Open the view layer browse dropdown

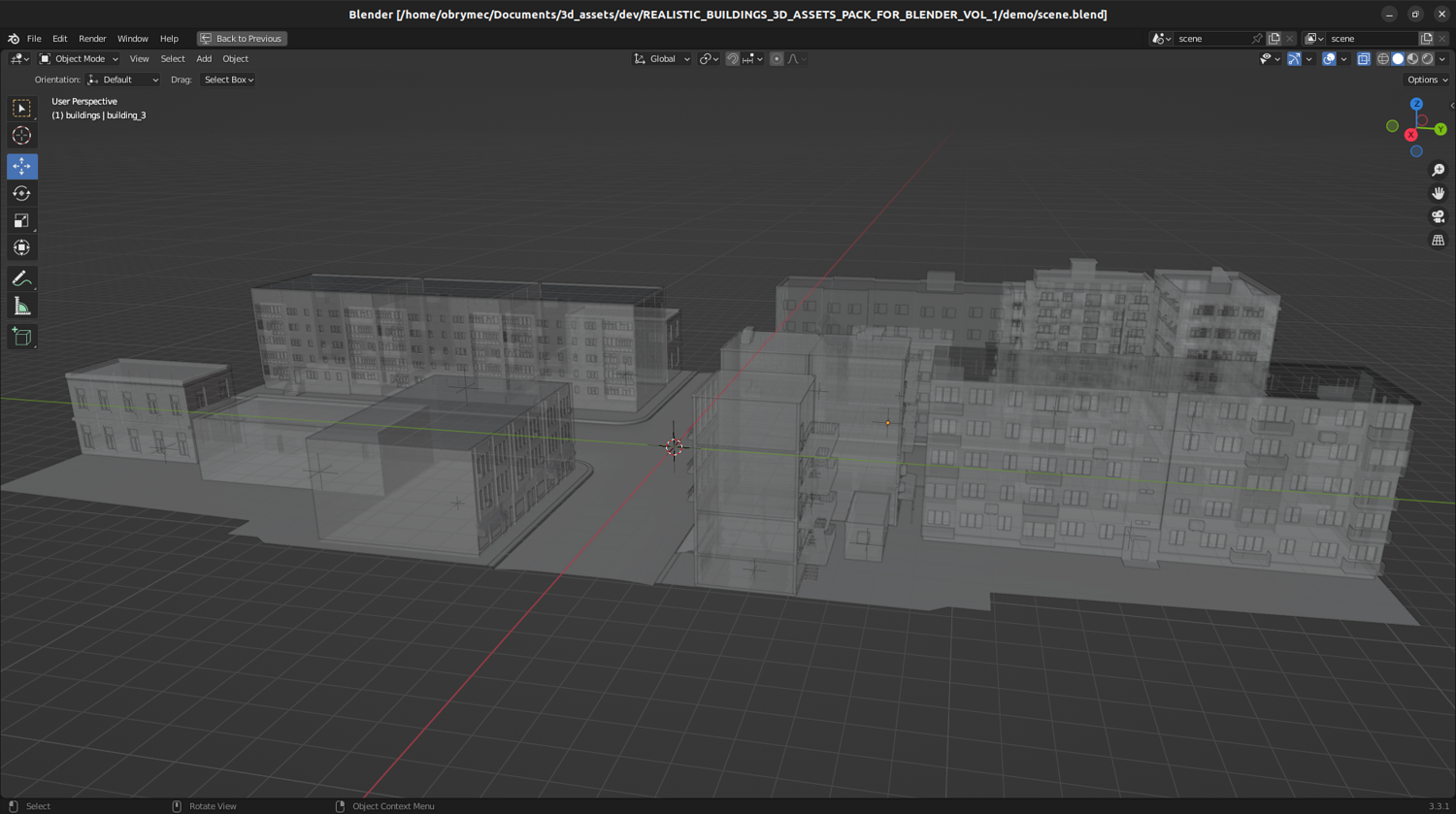(x=1314, y=39)
